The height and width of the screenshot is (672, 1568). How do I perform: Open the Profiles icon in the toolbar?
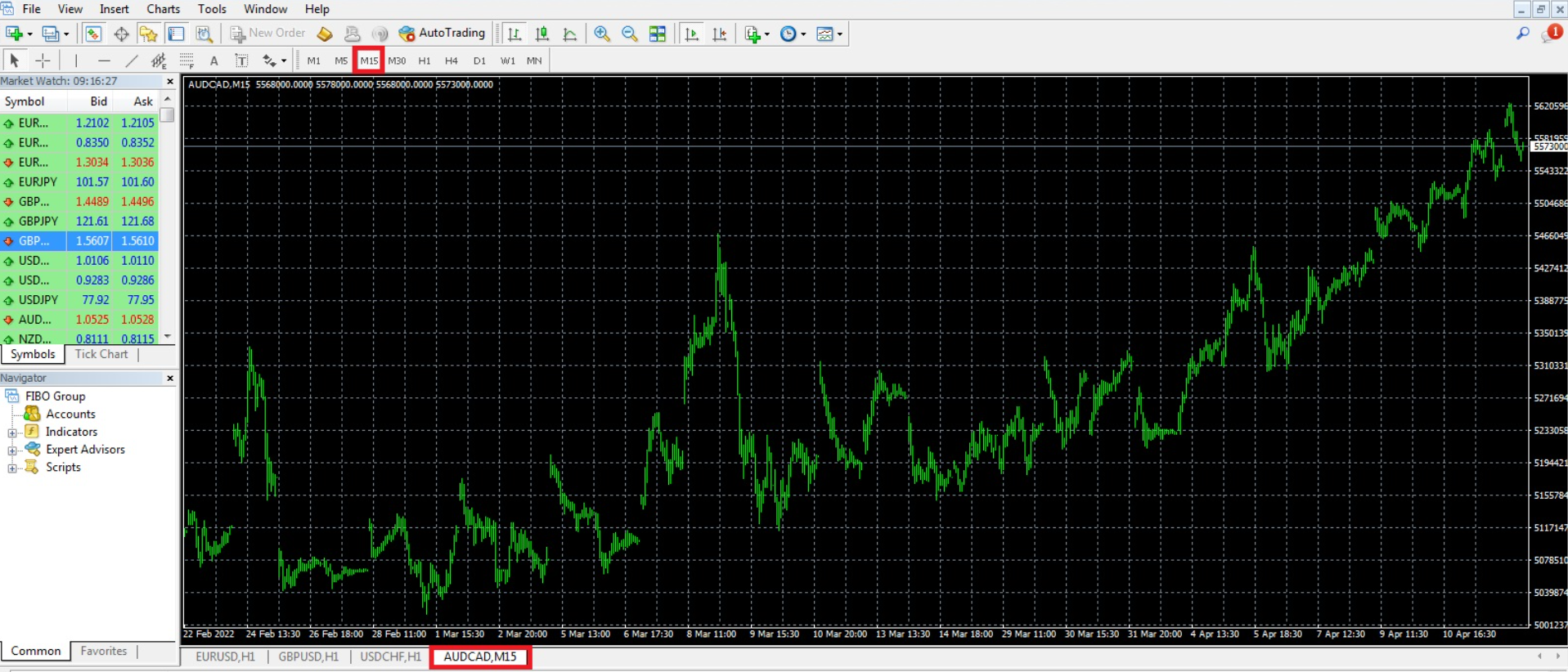(x=51, y=34)
